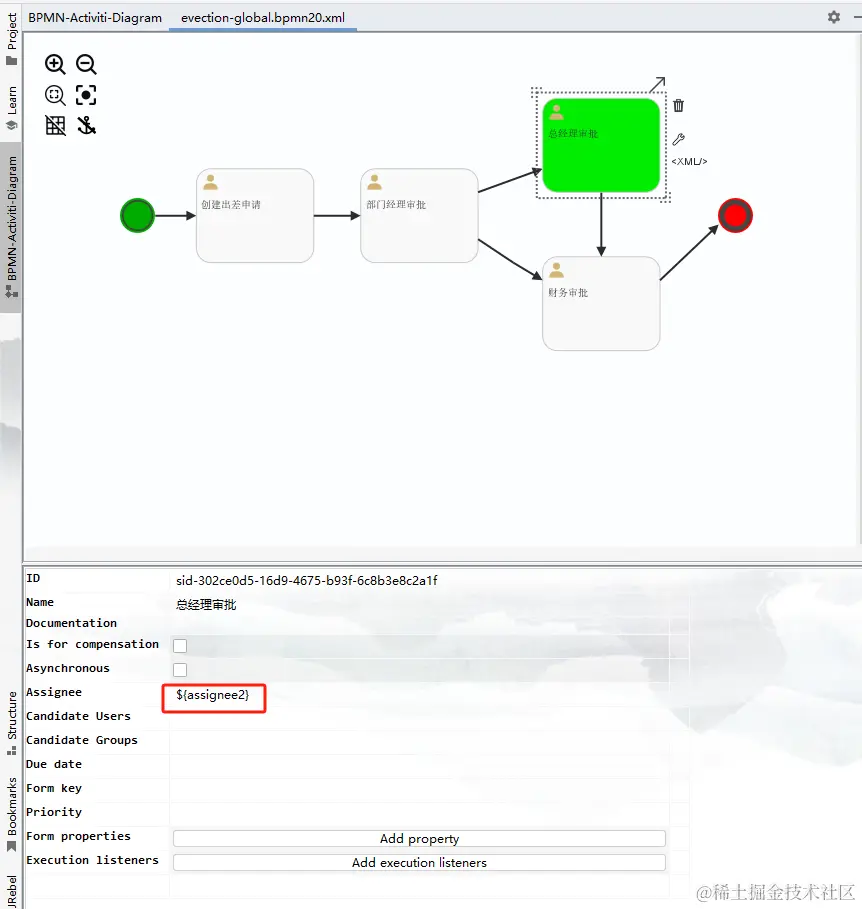Open the settings gear in the panel header
The height and width of the screenshot is (909, 862).
(834, 17)
